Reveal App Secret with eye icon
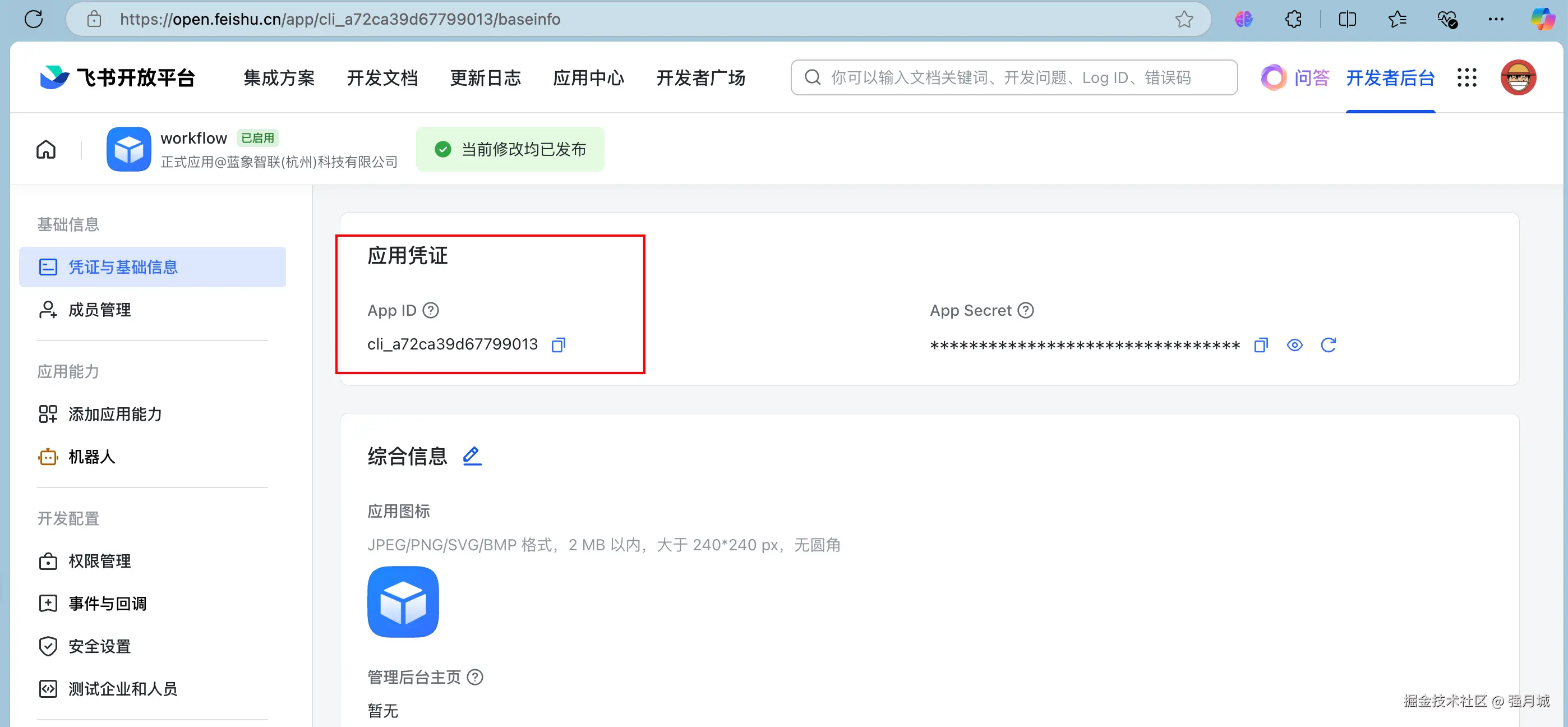The height and width of the screenshot is (727, 1568). [x=1294, y=345]
